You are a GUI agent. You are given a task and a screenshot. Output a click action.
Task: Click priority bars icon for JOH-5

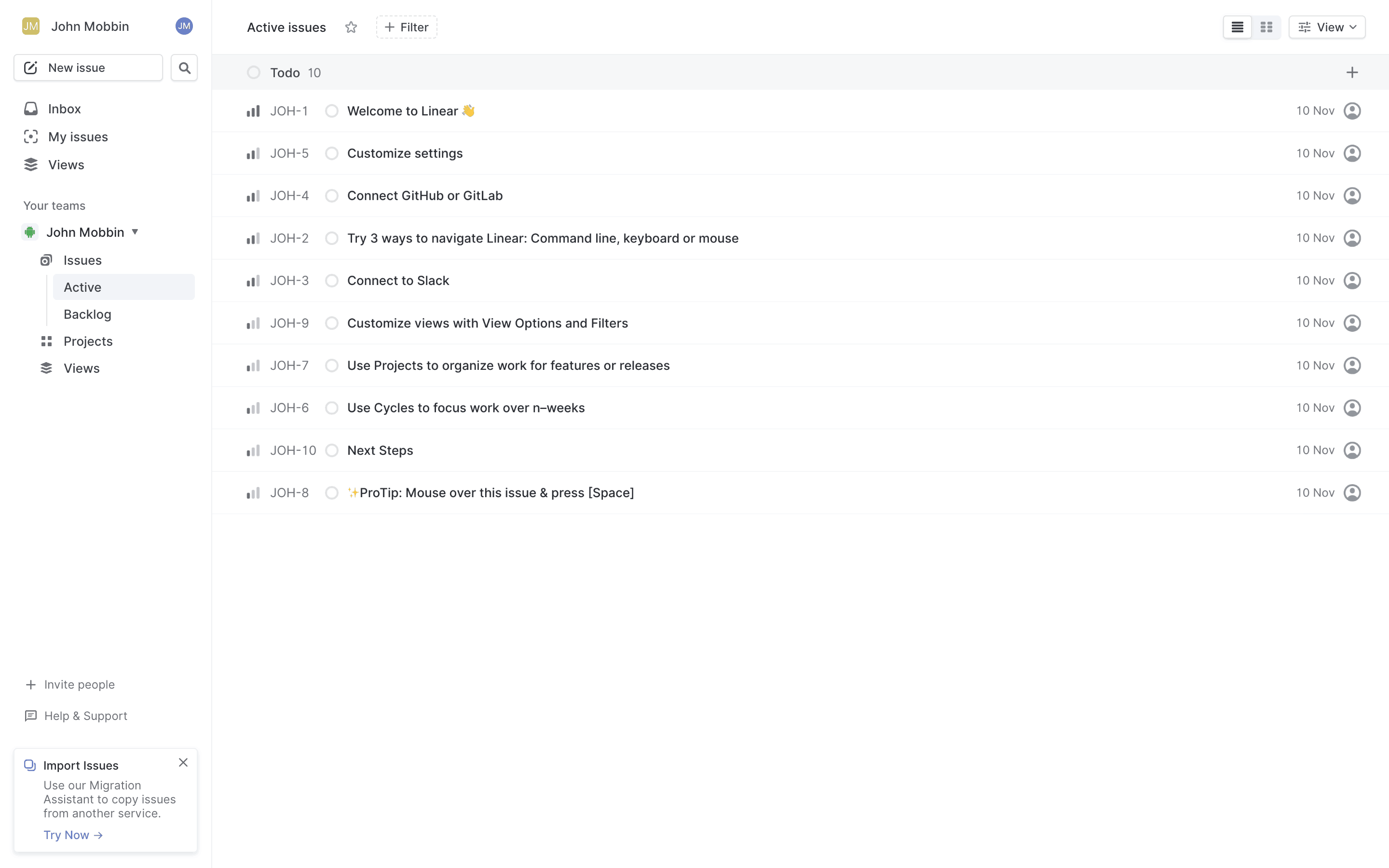click(x=253, y=153)
